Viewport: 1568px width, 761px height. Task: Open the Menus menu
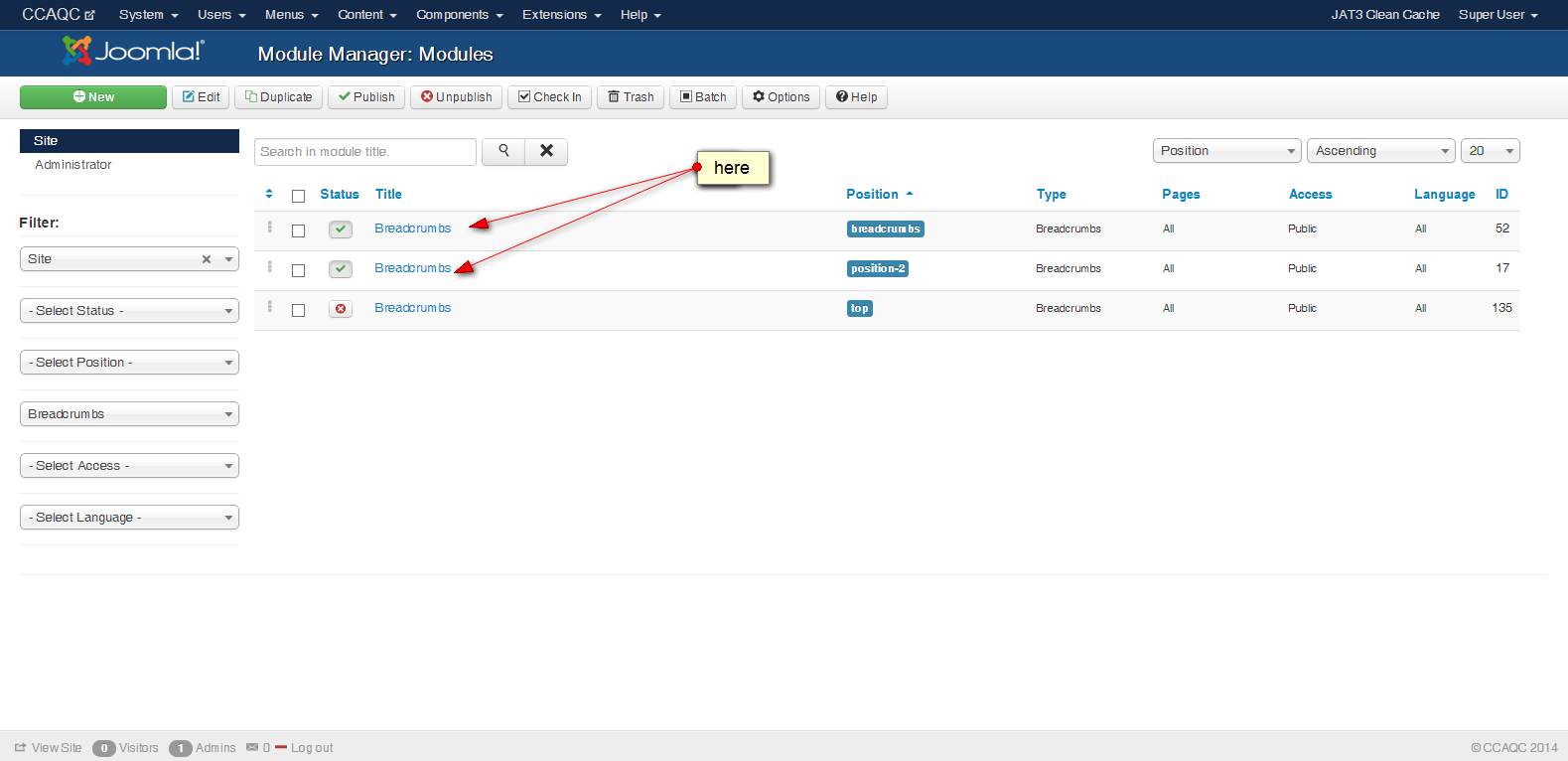pyautogui.click(x=292, y=15)
